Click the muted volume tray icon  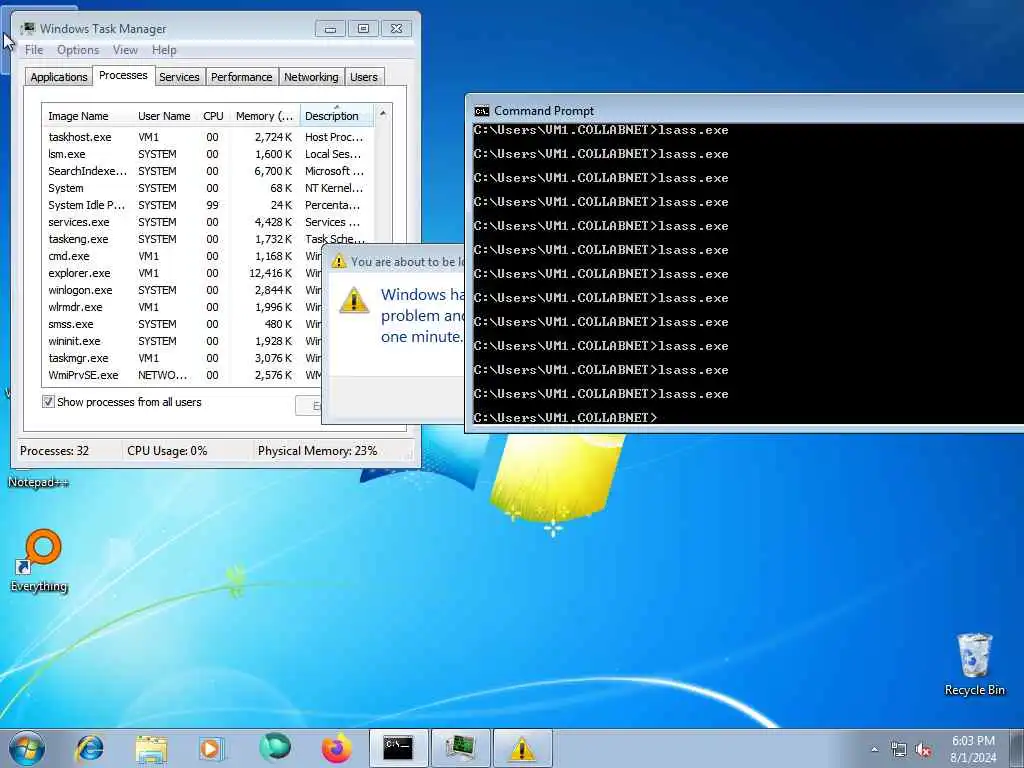[923, 750]
